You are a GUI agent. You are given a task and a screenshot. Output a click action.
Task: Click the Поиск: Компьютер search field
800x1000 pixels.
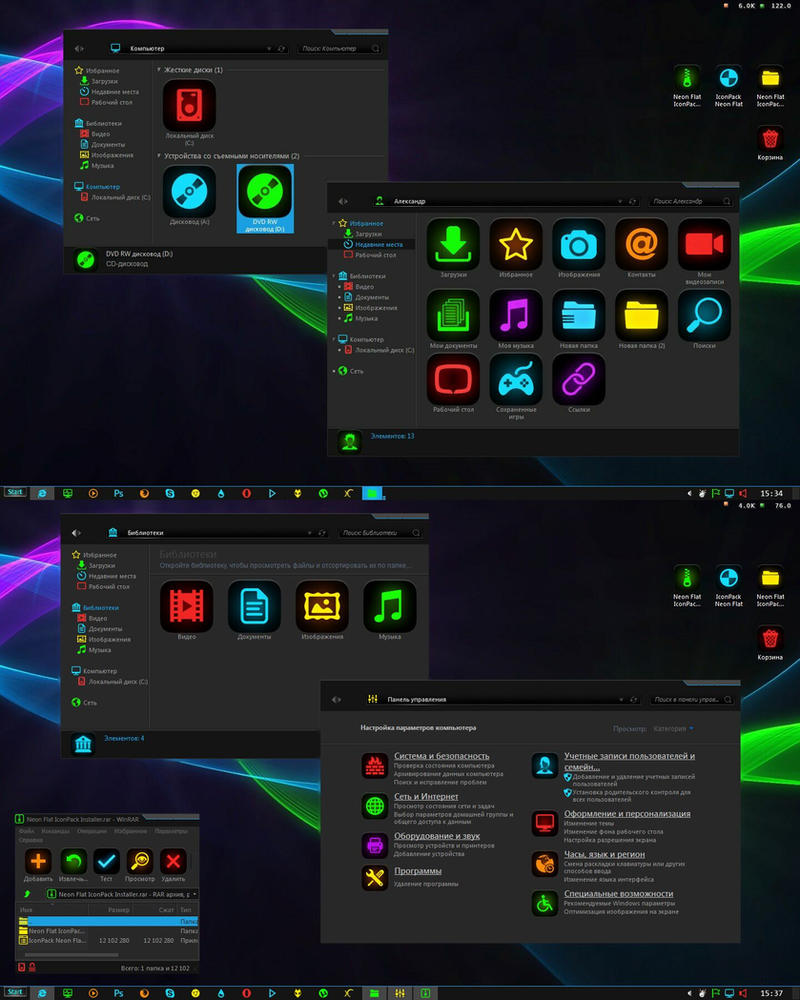coord(333,48)
